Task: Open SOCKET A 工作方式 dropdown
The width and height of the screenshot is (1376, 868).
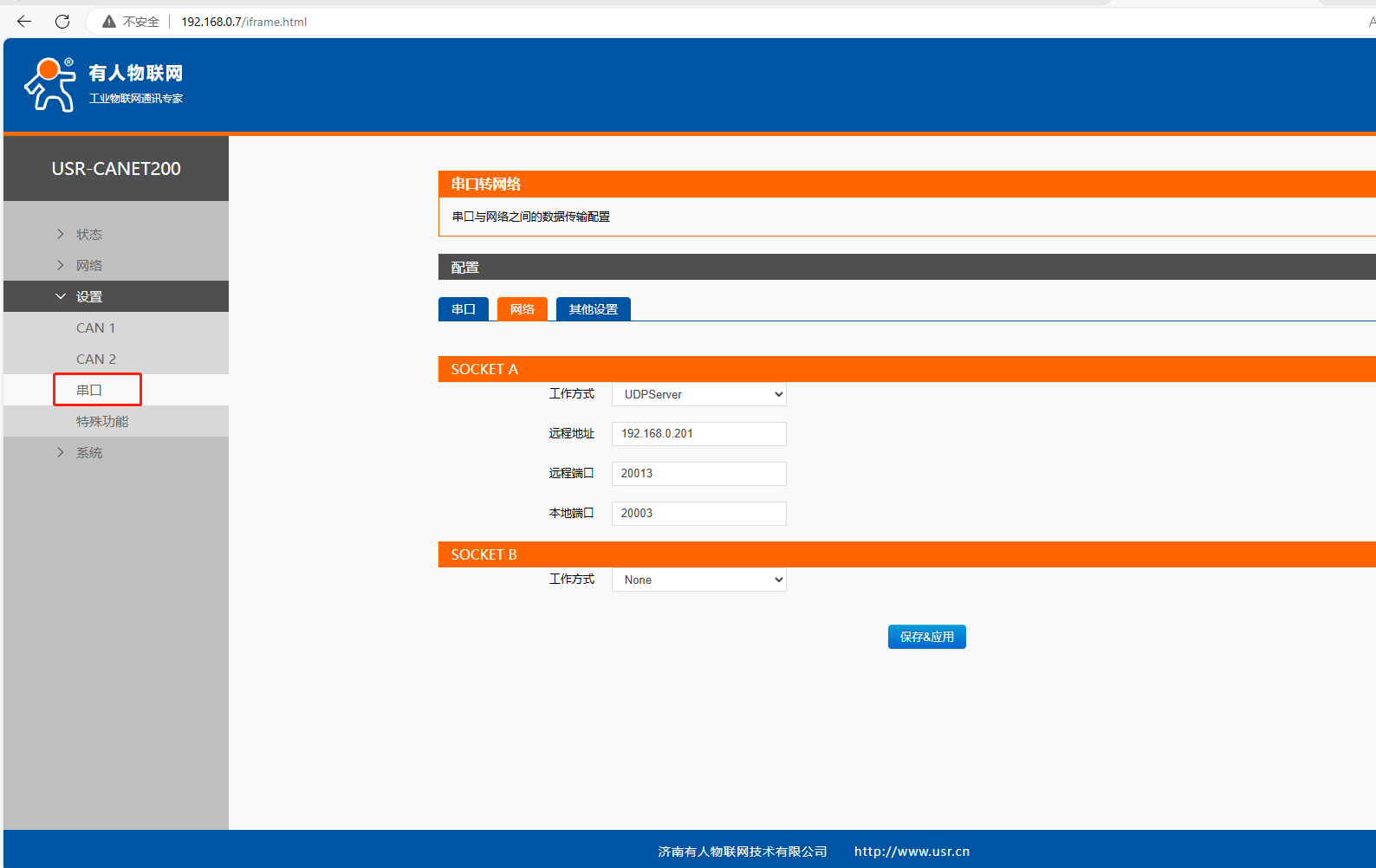Action: pos(698,394)
